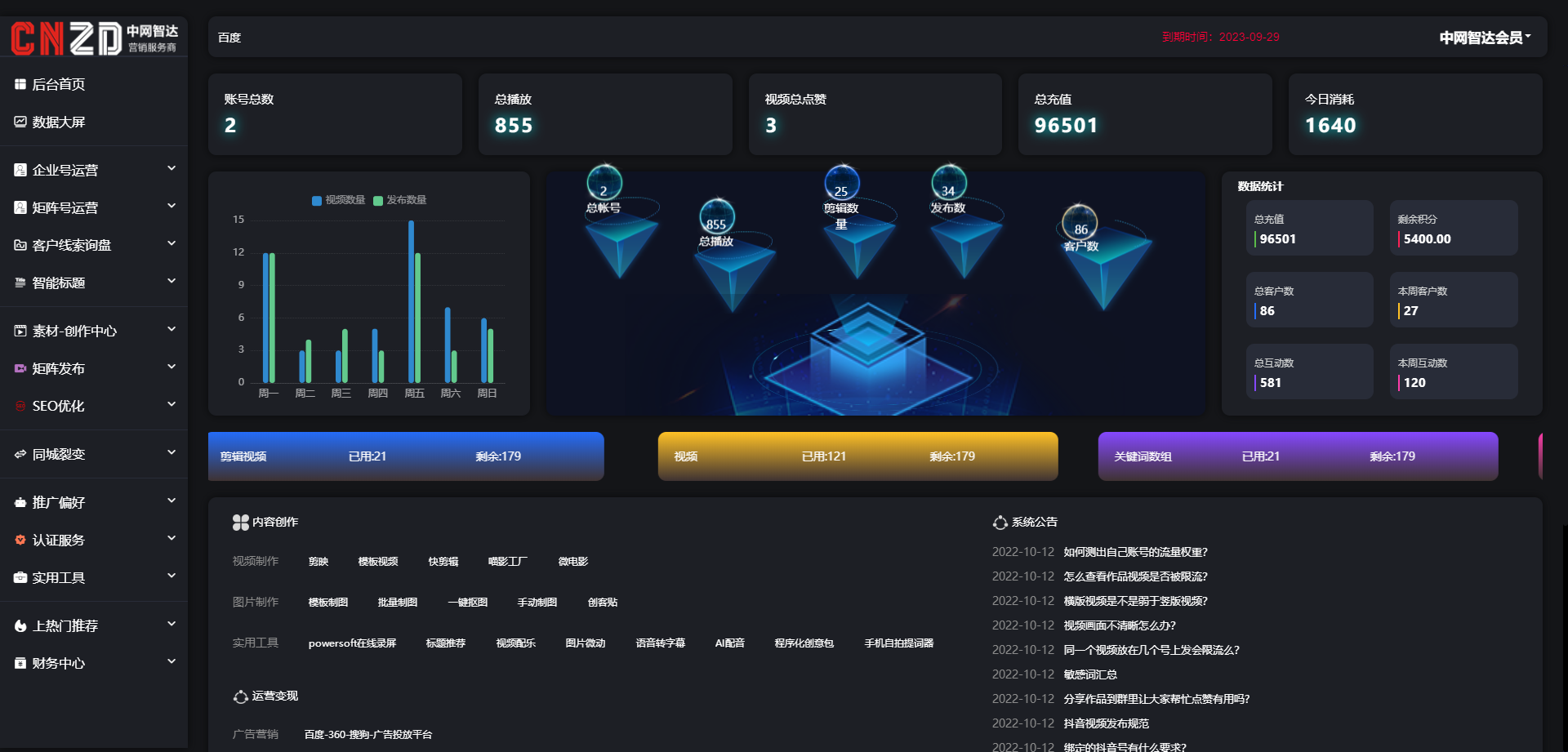This screenshot has height=752, width=1568.
Task: Open the 中网智达会员 user dropdown
Action: [x=1484, y=38]
